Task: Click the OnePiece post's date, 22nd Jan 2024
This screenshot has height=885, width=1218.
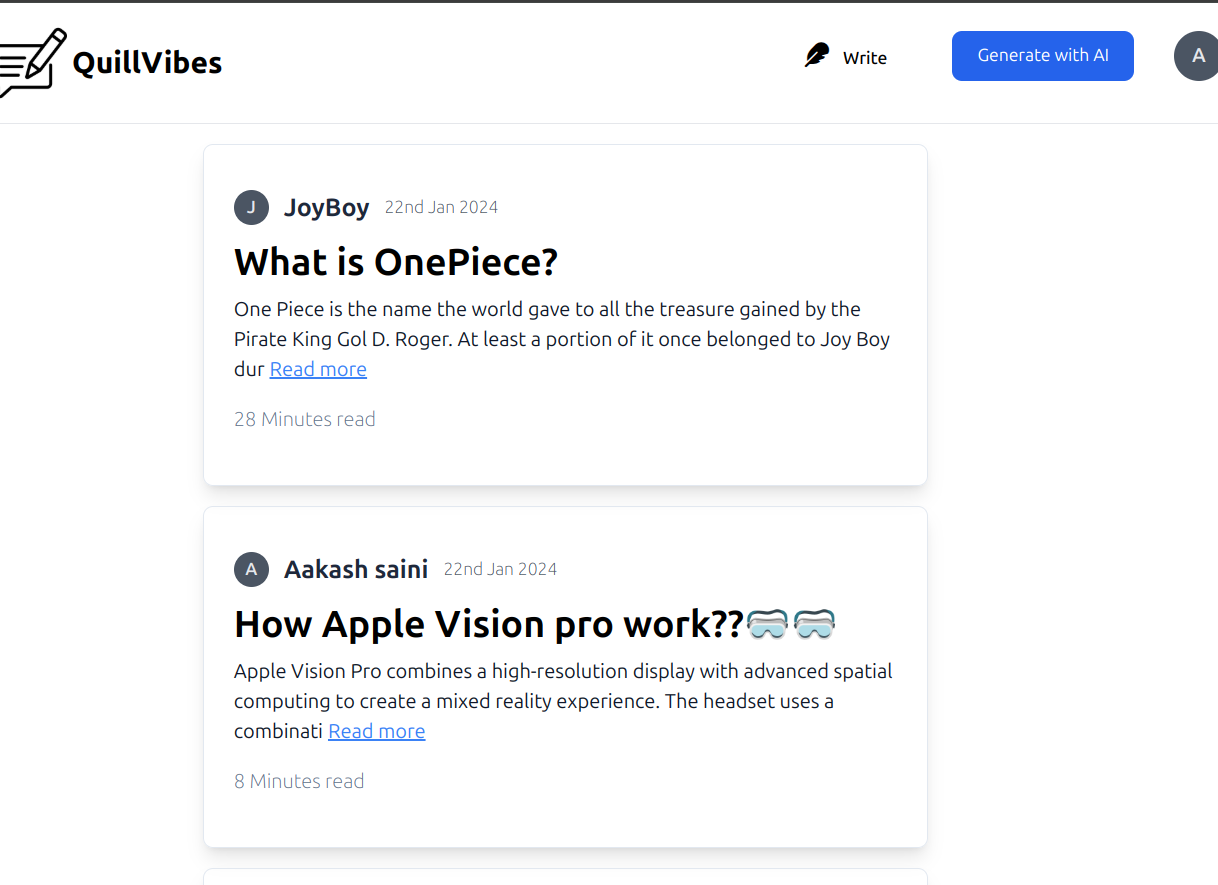Action: (441, 208)
